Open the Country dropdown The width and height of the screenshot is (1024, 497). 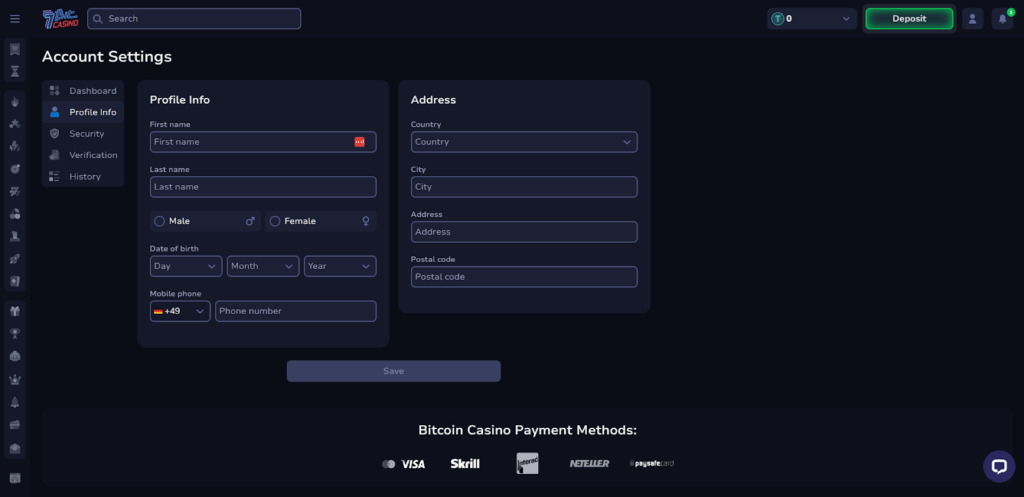click(523, 142)
